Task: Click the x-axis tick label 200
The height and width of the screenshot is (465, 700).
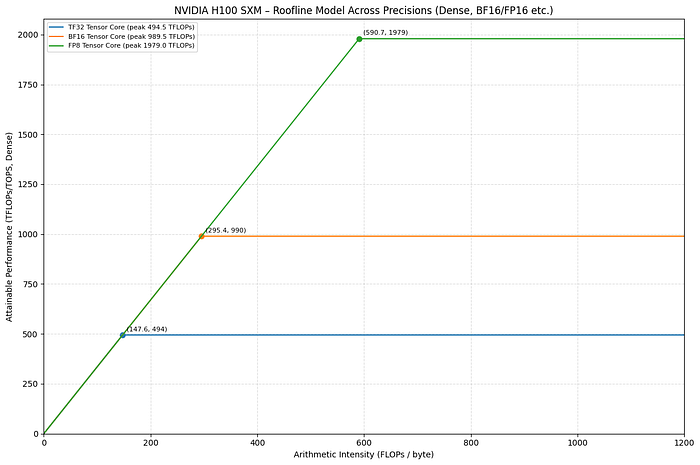Action: point(151,443)
